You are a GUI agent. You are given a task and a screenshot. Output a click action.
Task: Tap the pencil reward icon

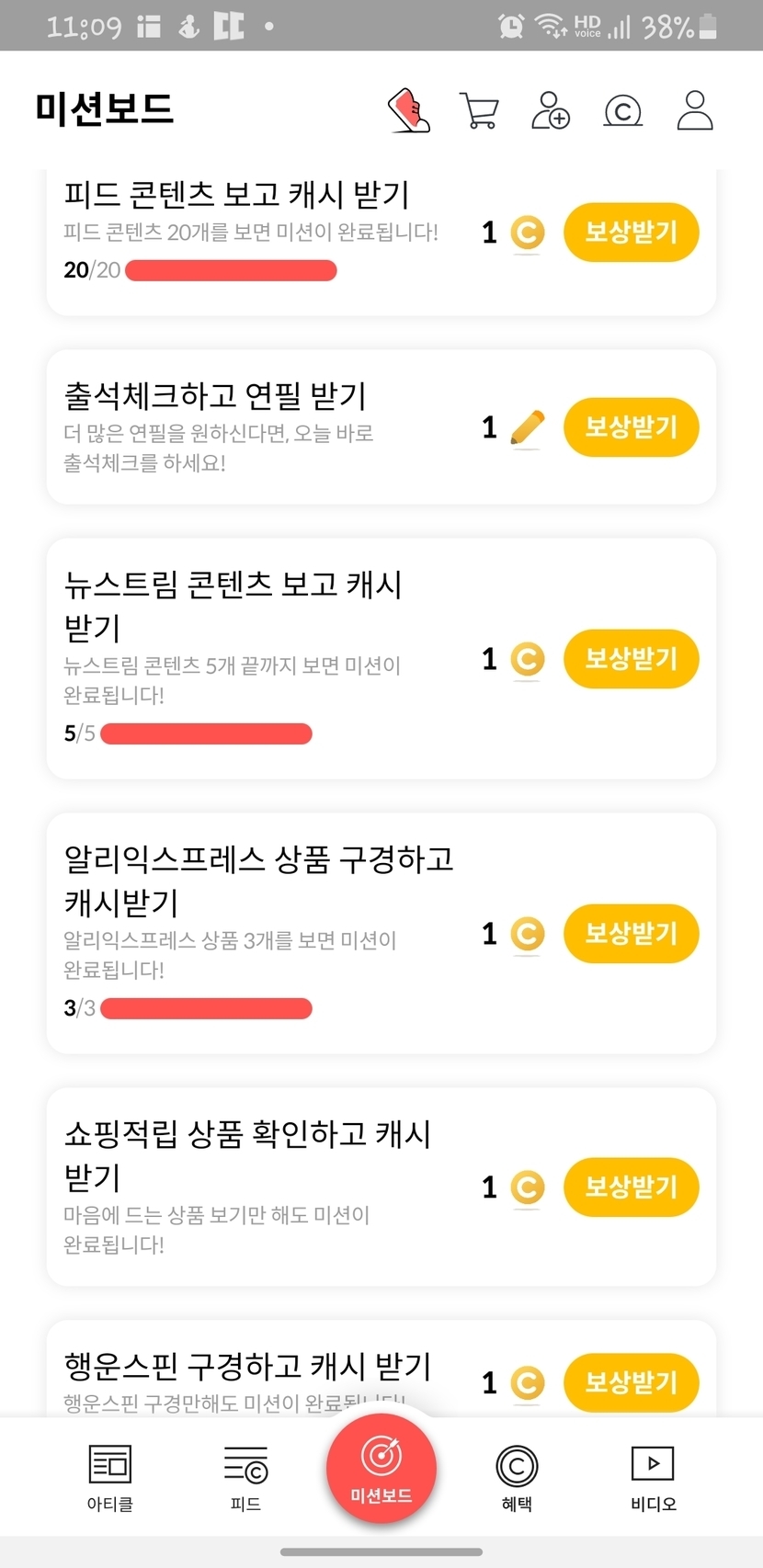coord(527,428)
